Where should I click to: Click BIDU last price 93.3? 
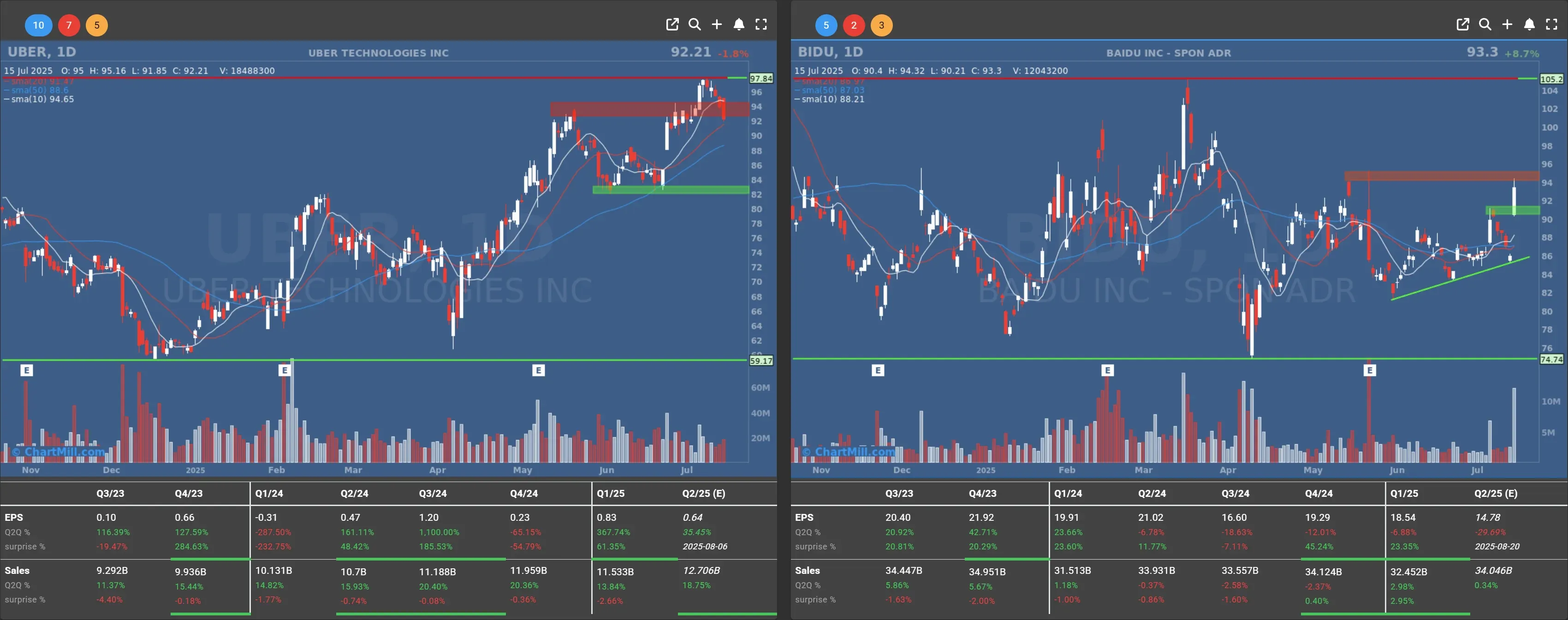click(1482, 52)
